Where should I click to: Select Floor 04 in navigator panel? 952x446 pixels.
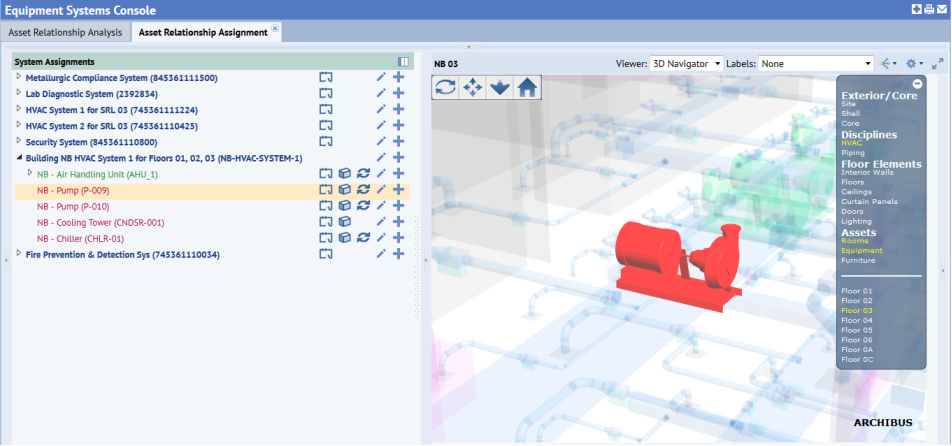coord(858,320)
